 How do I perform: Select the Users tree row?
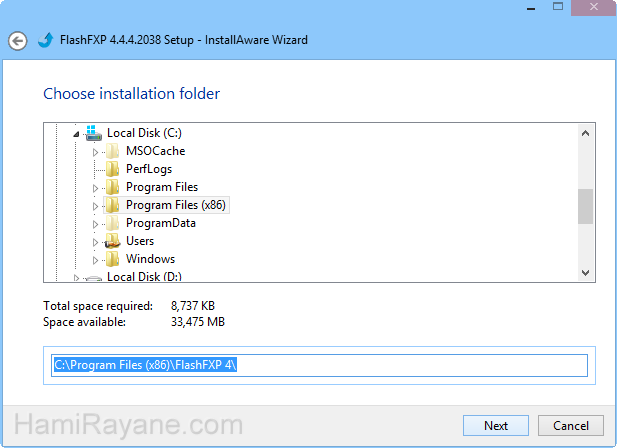pyautogui.click(x=140, y=241)
